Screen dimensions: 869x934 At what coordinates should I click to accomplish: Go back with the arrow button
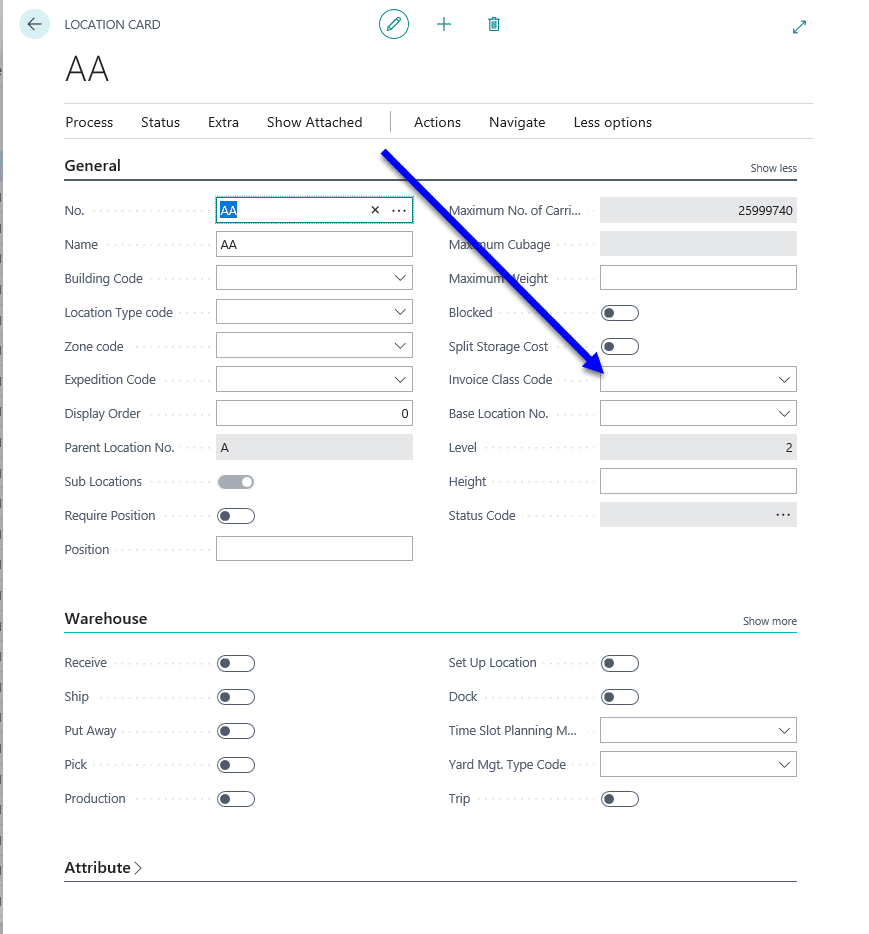click(35, 24)
